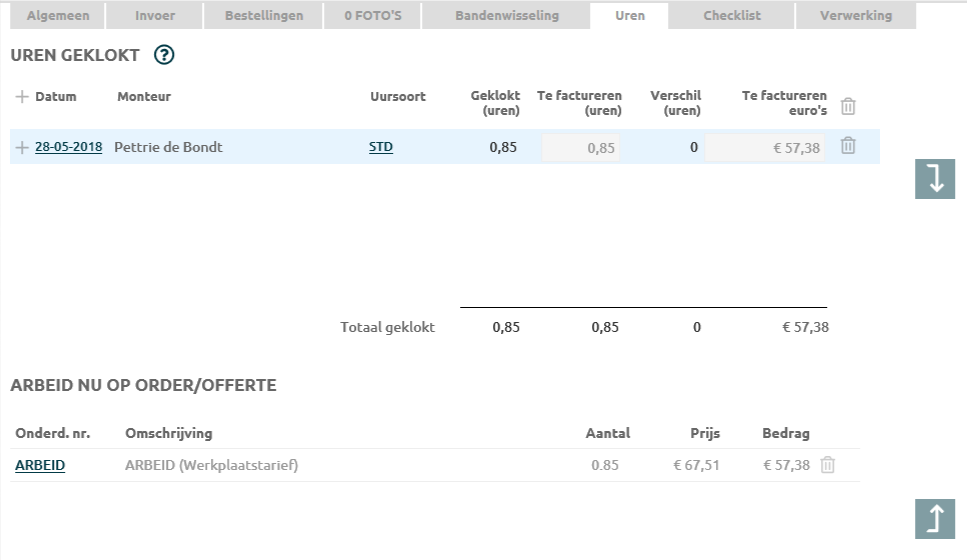Click the ARBEID part number link

tap(40, 465)
